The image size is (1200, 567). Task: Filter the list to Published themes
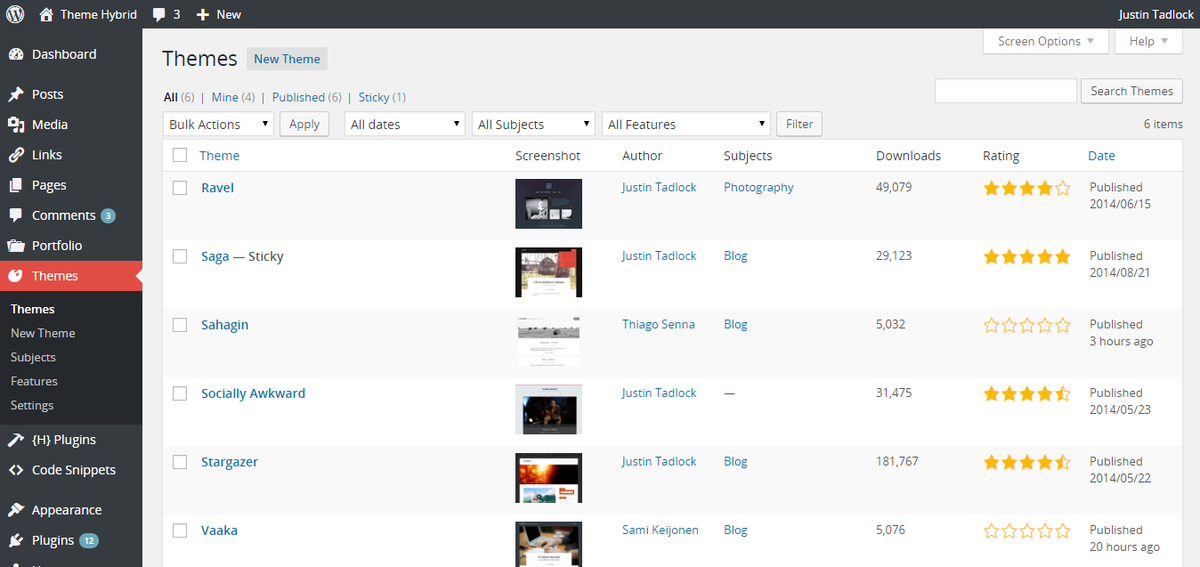coord(298,97)
